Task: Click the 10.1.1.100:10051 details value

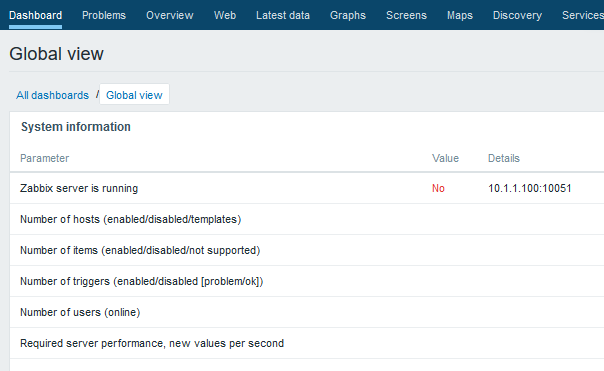Action: (x=530, y=188)
